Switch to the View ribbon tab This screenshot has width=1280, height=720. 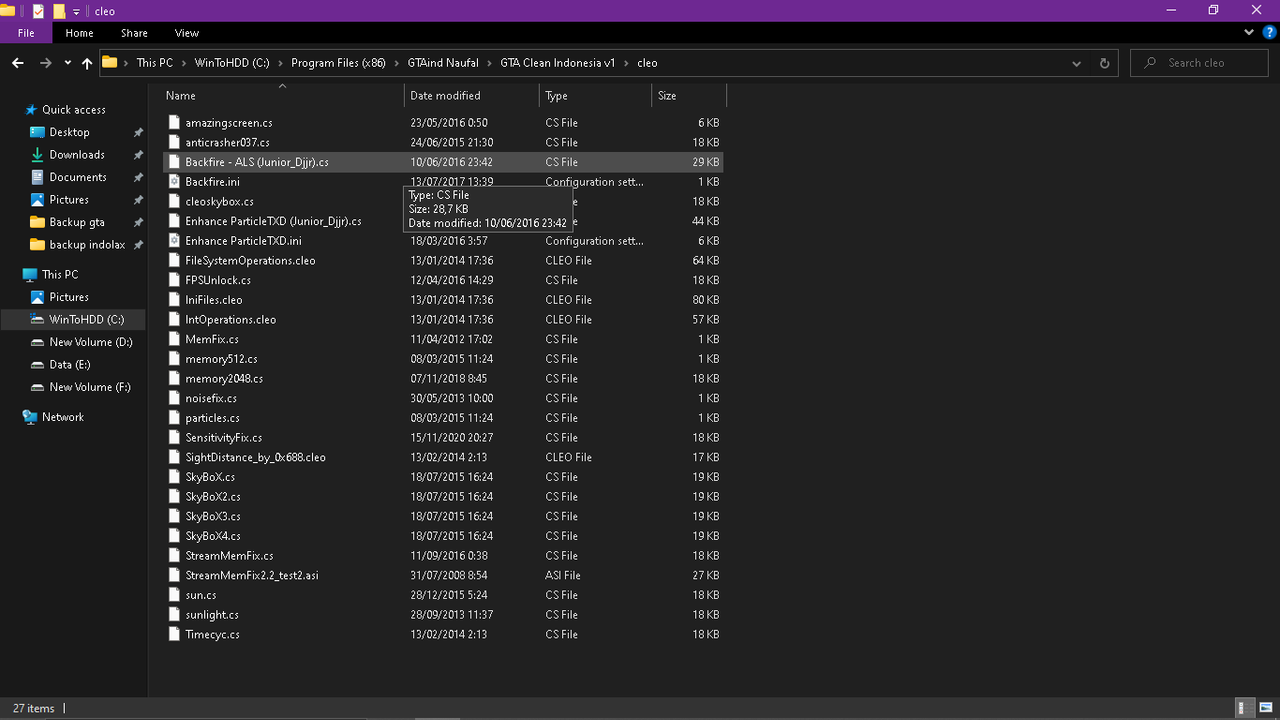tap(186, 33)
